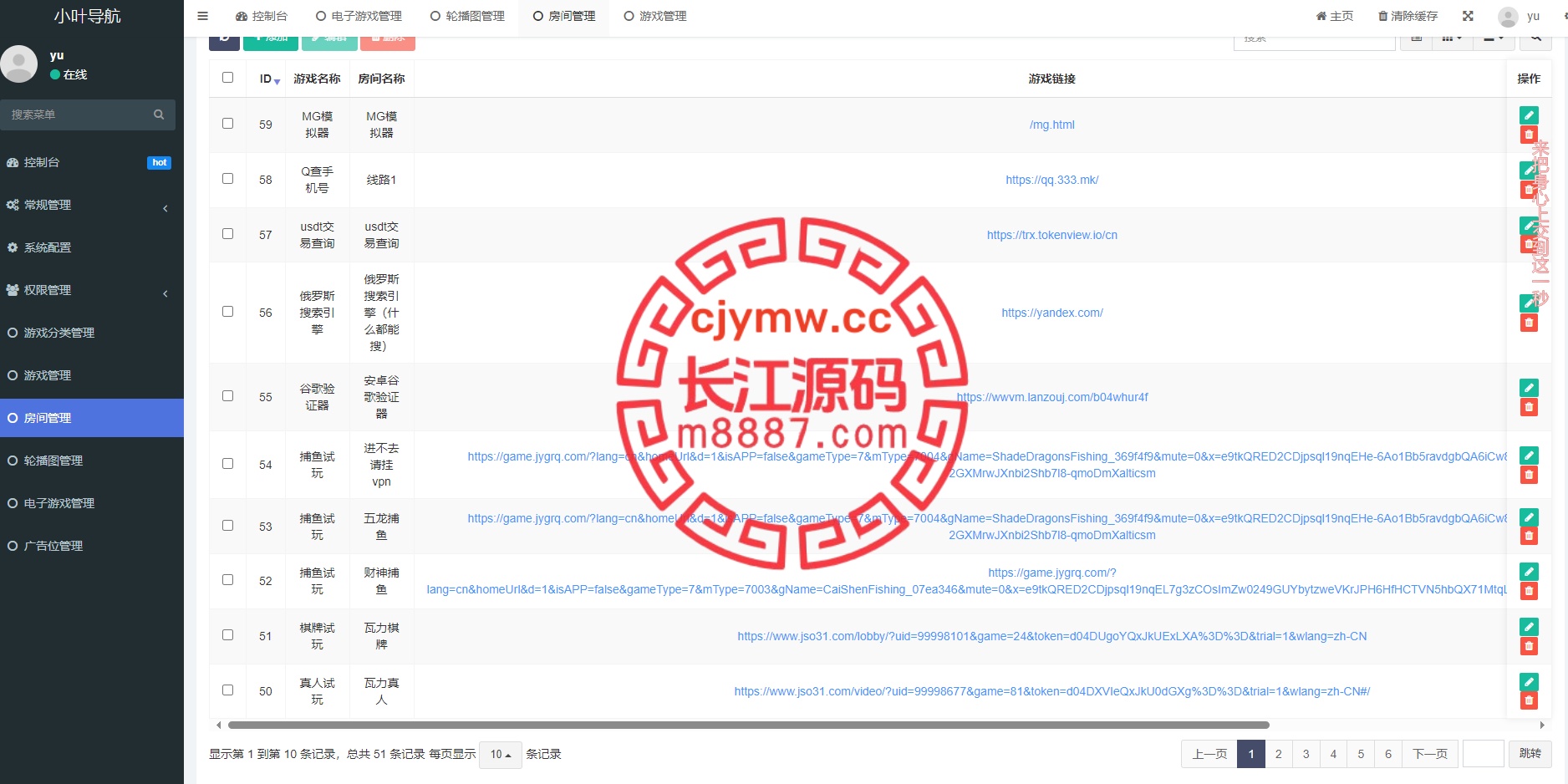Click the table view toggle button

tap(1416, 42)
